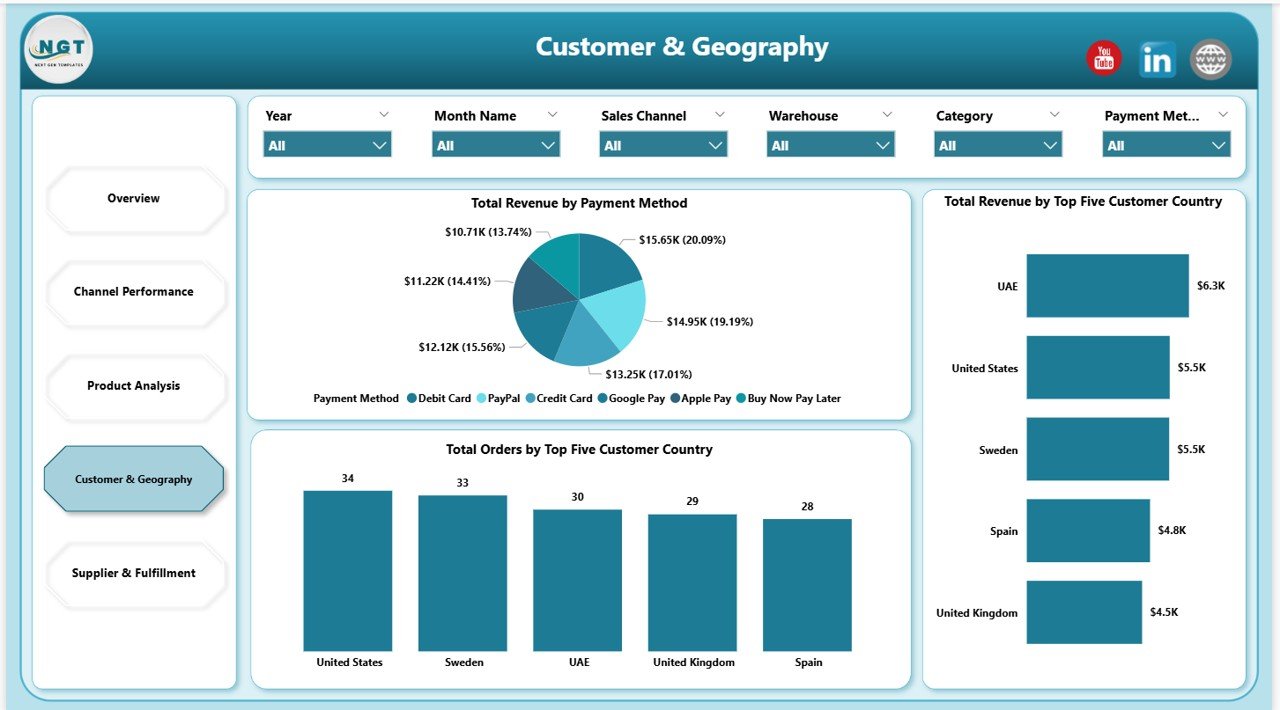Collapse the Year slicer header chevron

coord(384,115)
